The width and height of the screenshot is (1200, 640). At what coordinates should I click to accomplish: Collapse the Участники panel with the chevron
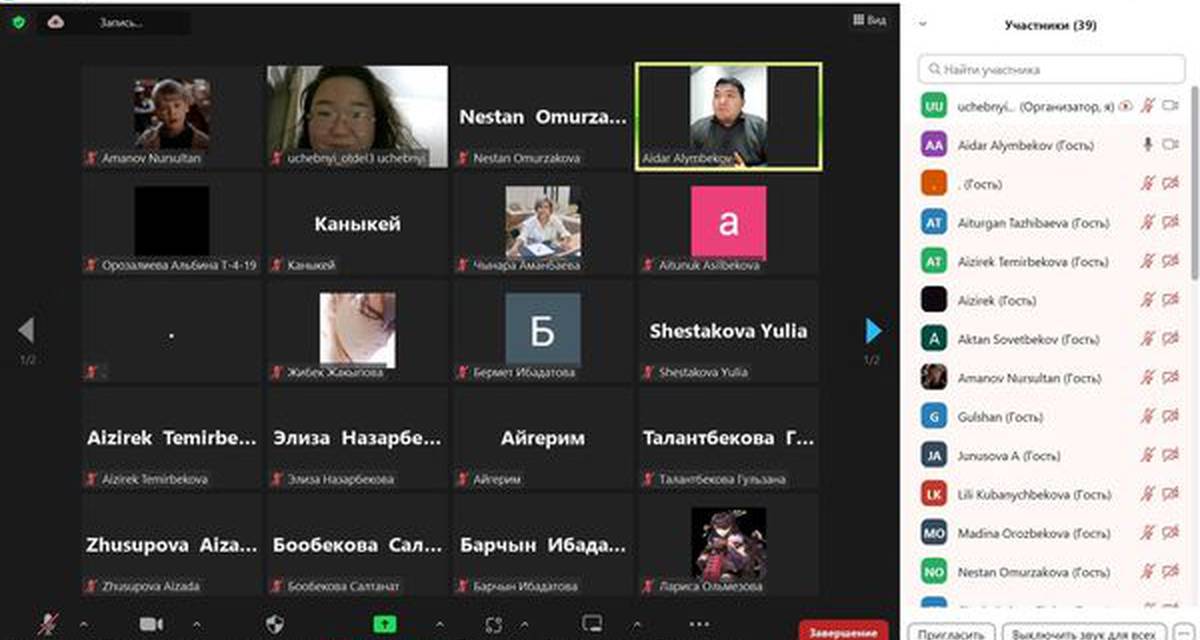(923, 26)
